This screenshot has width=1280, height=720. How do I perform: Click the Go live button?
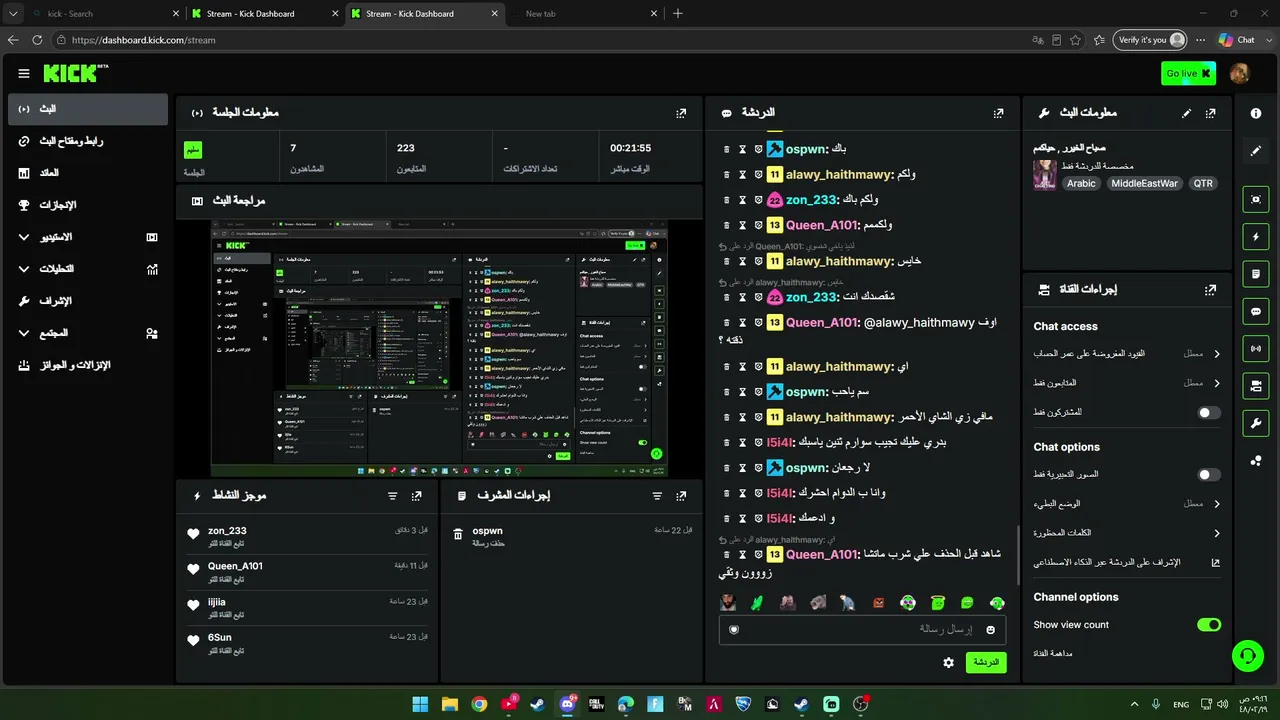[1188, 73]
